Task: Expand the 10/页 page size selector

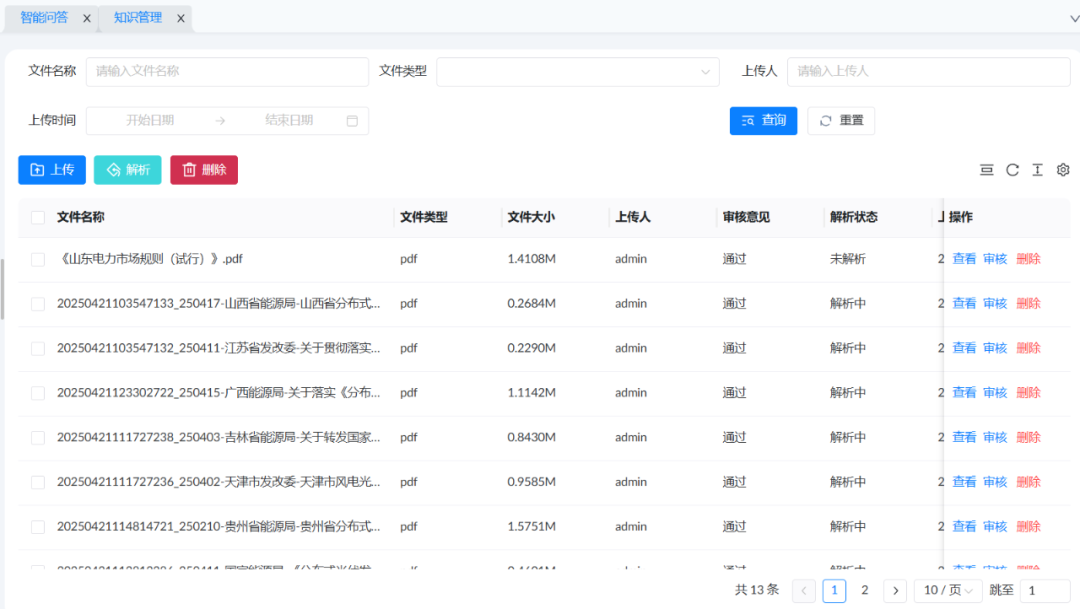Action: 948,591
